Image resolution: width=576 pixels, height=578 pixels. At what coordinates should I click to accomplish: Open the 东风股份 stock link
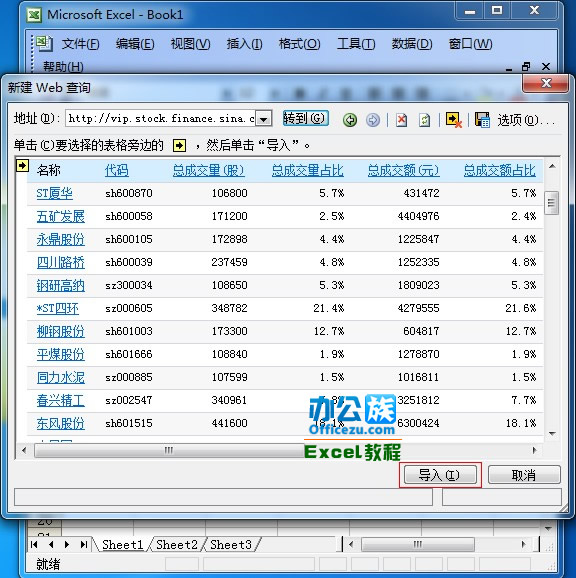coord(60,424)
